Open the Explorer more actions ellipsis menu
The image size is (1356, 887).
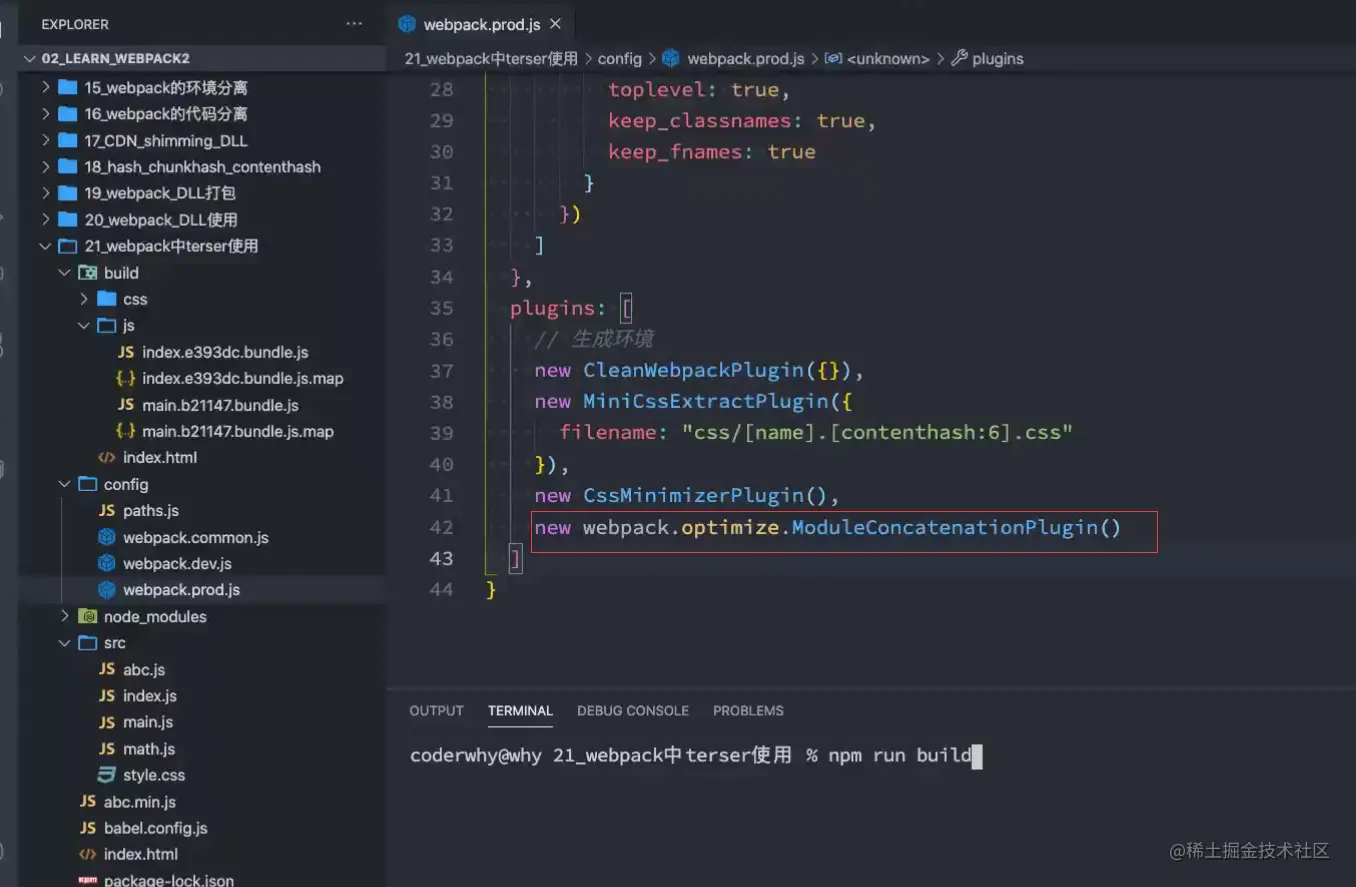click(354, 23)
